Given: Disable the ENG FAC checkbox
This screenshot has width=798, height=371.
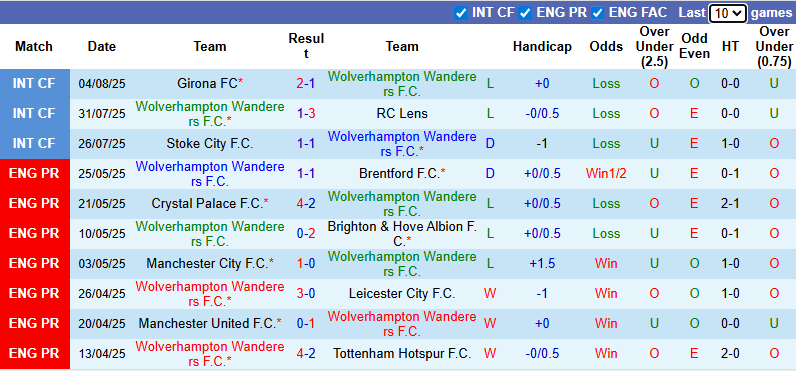Looking at the screenshot, I should 598,13.
